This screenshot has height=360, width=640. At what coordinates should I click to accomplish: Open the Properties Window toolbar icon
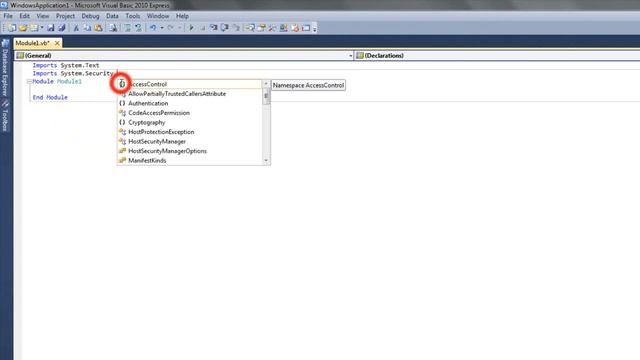coord(261,28)
